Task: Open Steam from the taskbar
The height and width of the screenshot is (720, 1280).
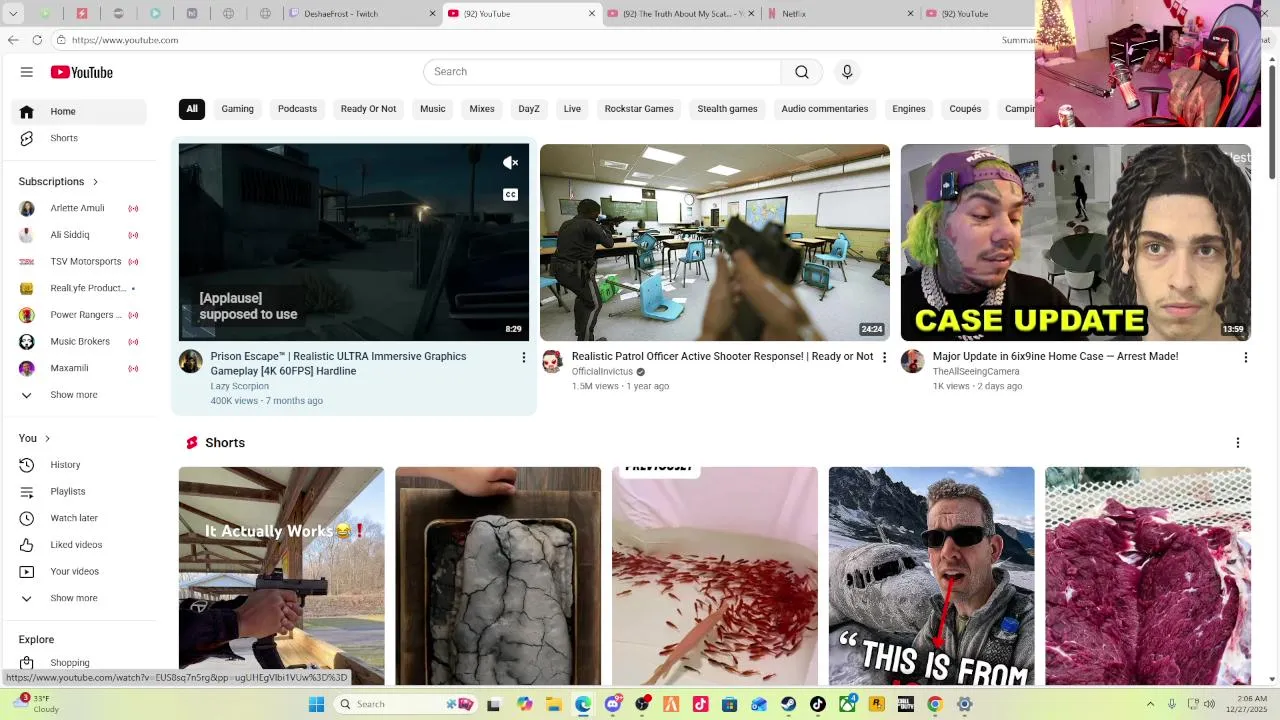Action: coord(789,704)
